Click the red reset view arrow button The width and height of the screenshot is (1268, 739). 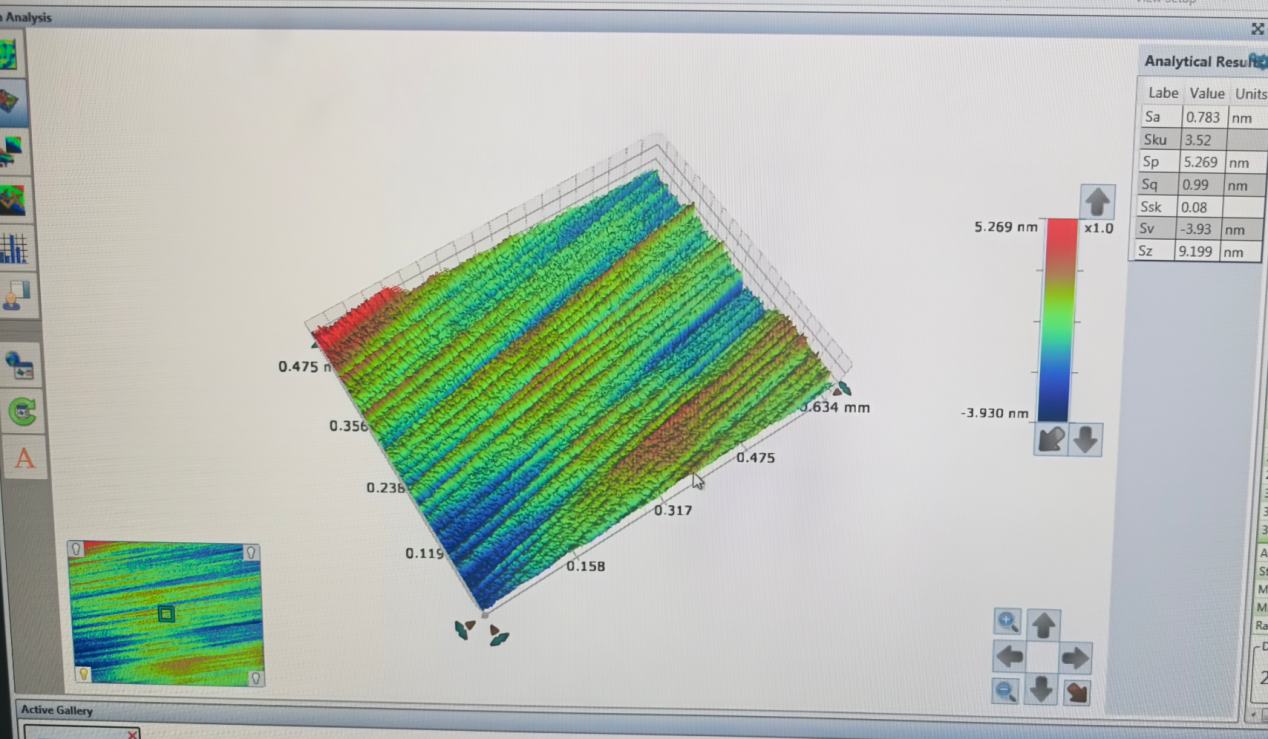pos(1076,691)
